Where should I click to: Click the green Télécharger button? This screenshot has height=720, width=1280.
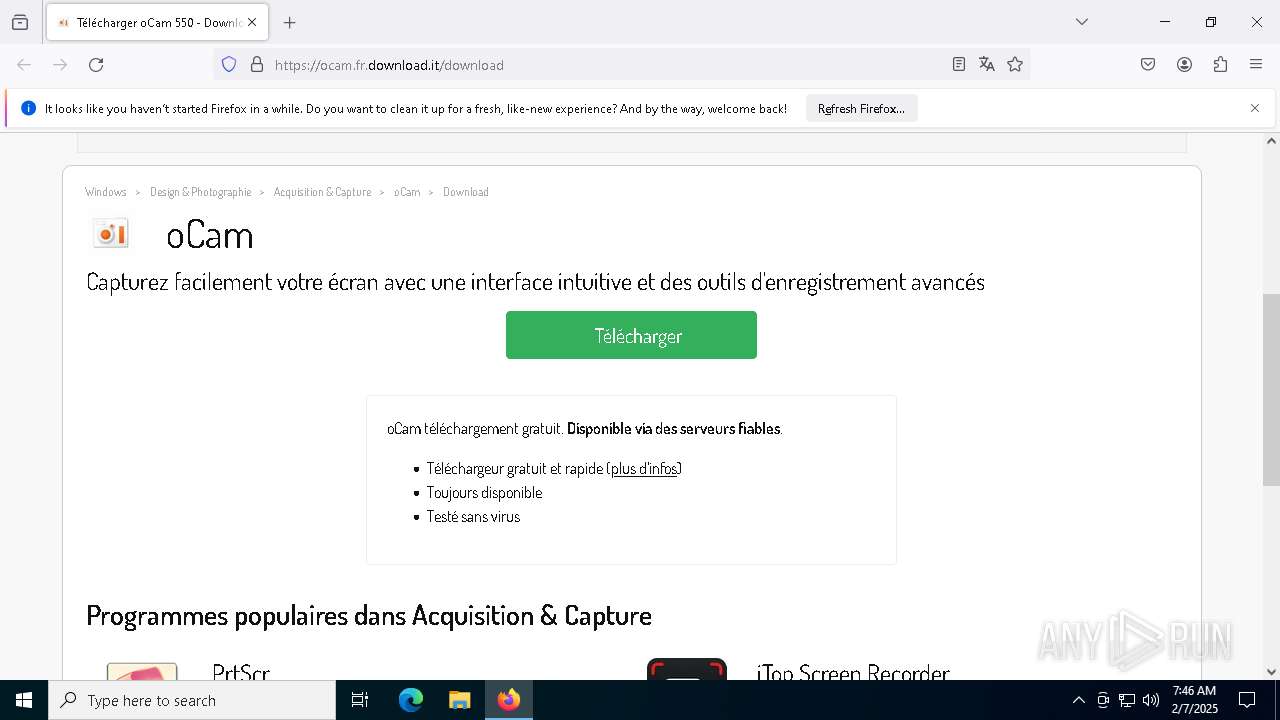pyautogui.click(x=631, y=335)
